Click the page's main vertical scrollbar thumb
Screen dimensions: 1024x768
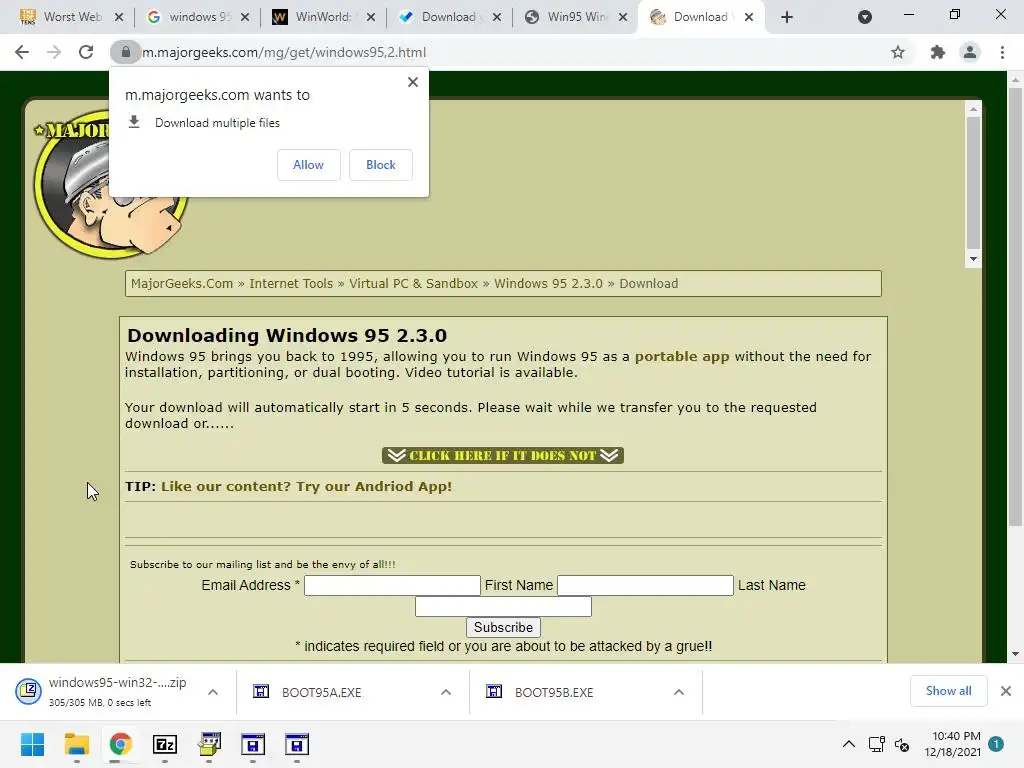click(x=1015, y=307)
